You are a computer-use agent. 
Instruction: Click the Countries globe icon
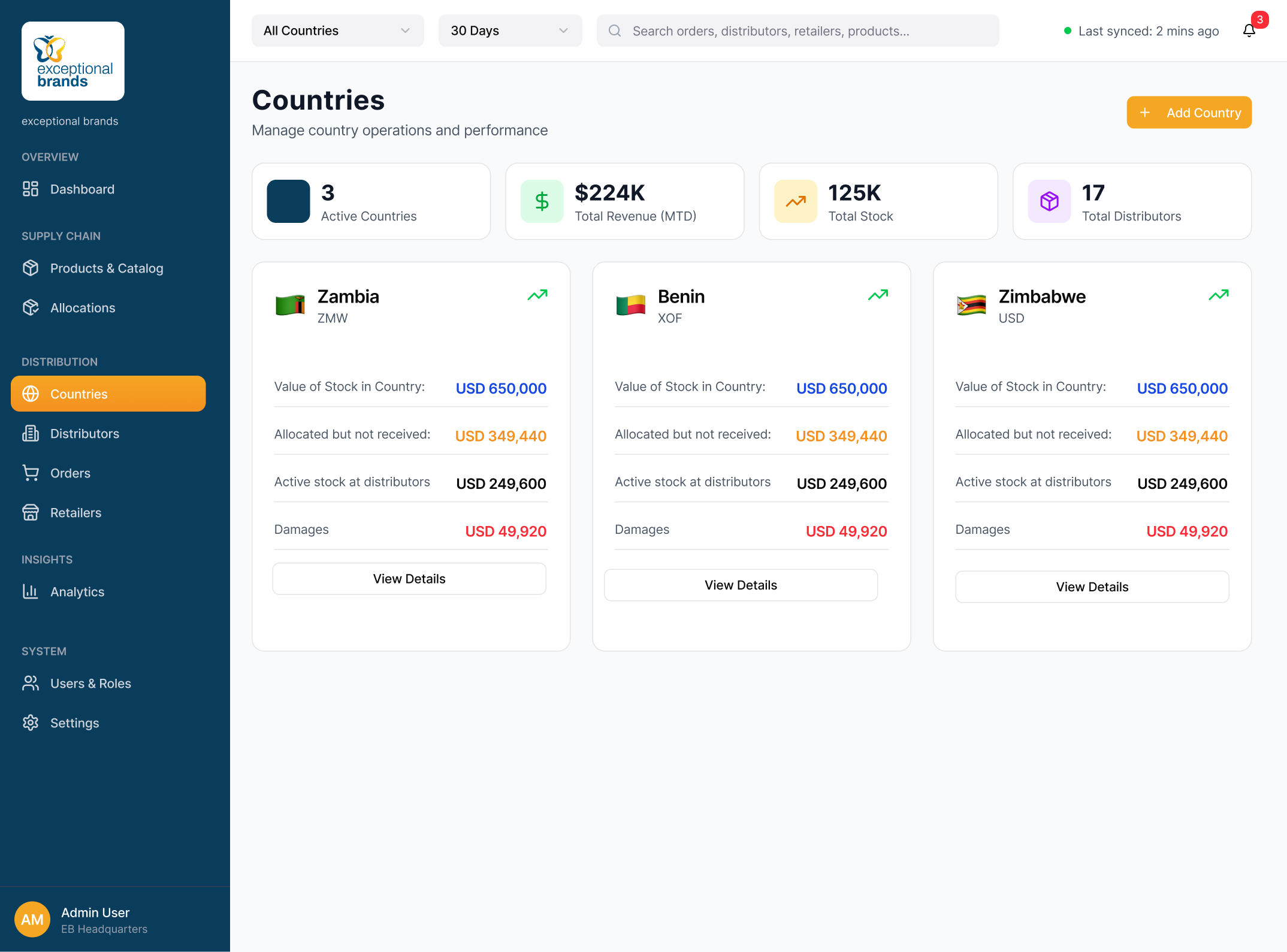[31, 394]
